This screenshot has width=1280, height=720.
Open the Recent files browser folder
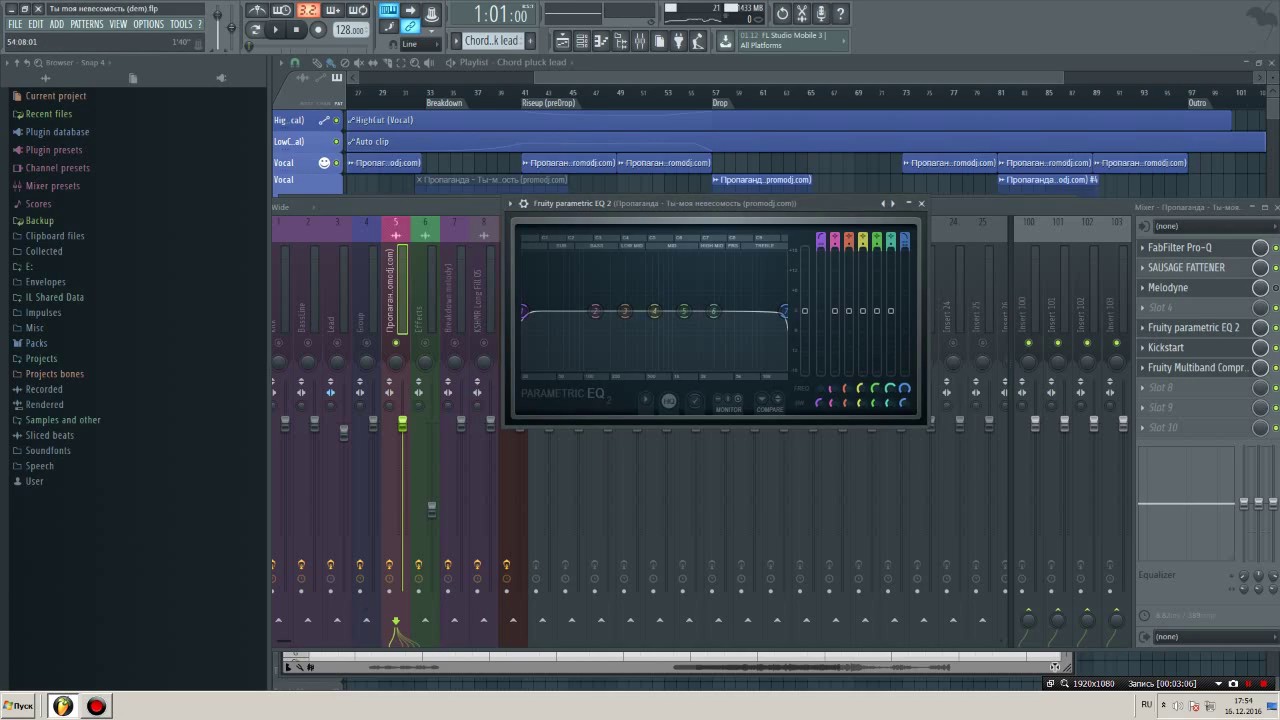click(x=49, y=114)
